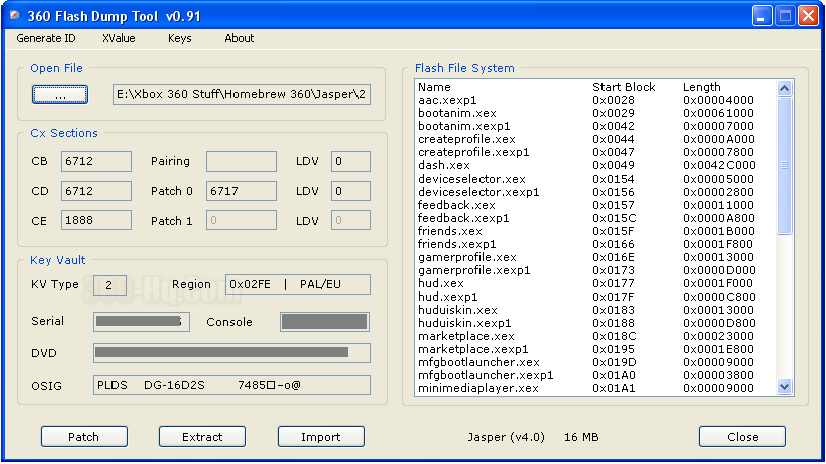
Task: Click the Name column header
Action: pos(434,87)
